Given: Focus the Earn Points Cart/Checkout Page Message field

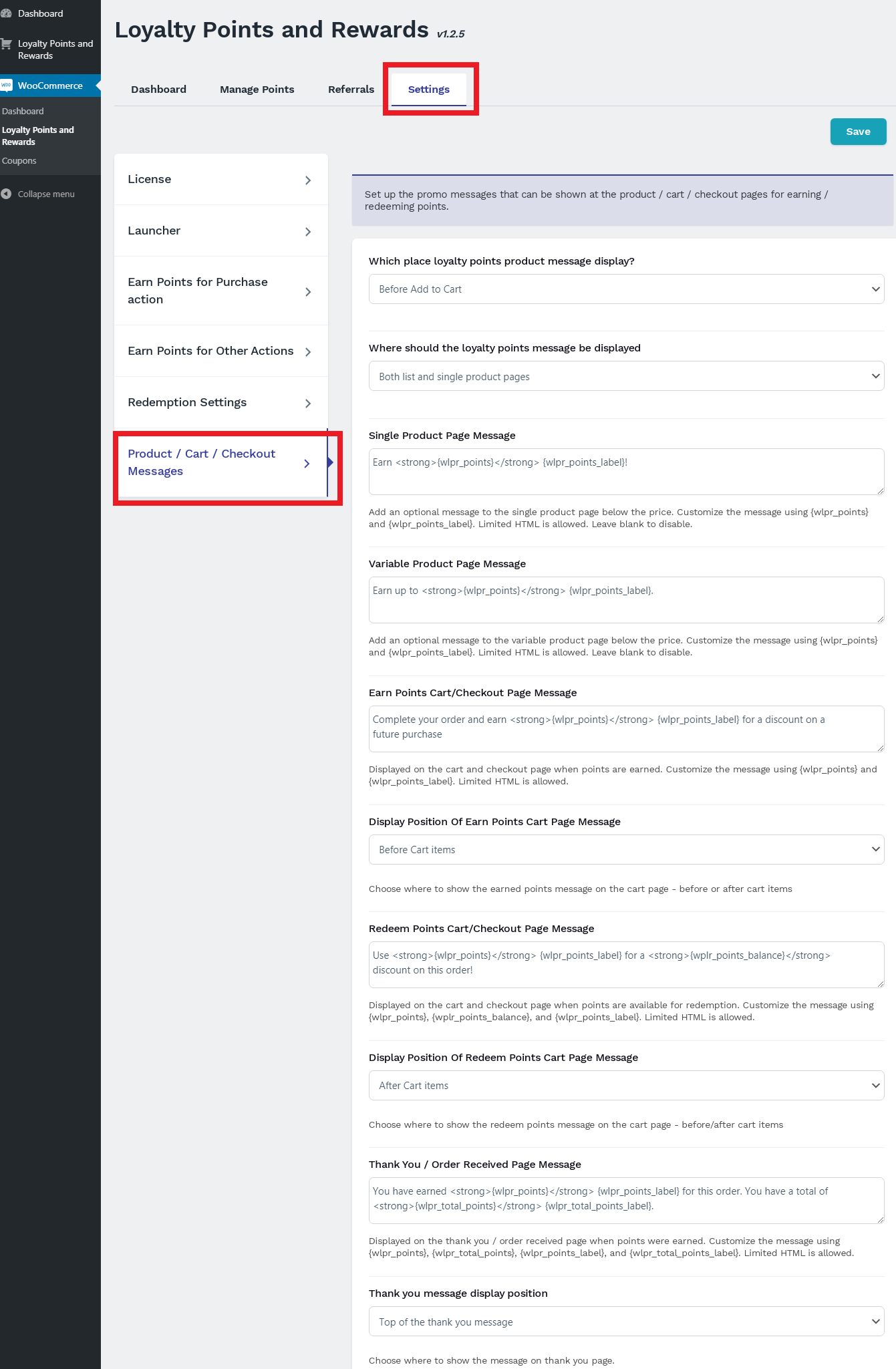Looking at the screenshot, I should [626, 729].
